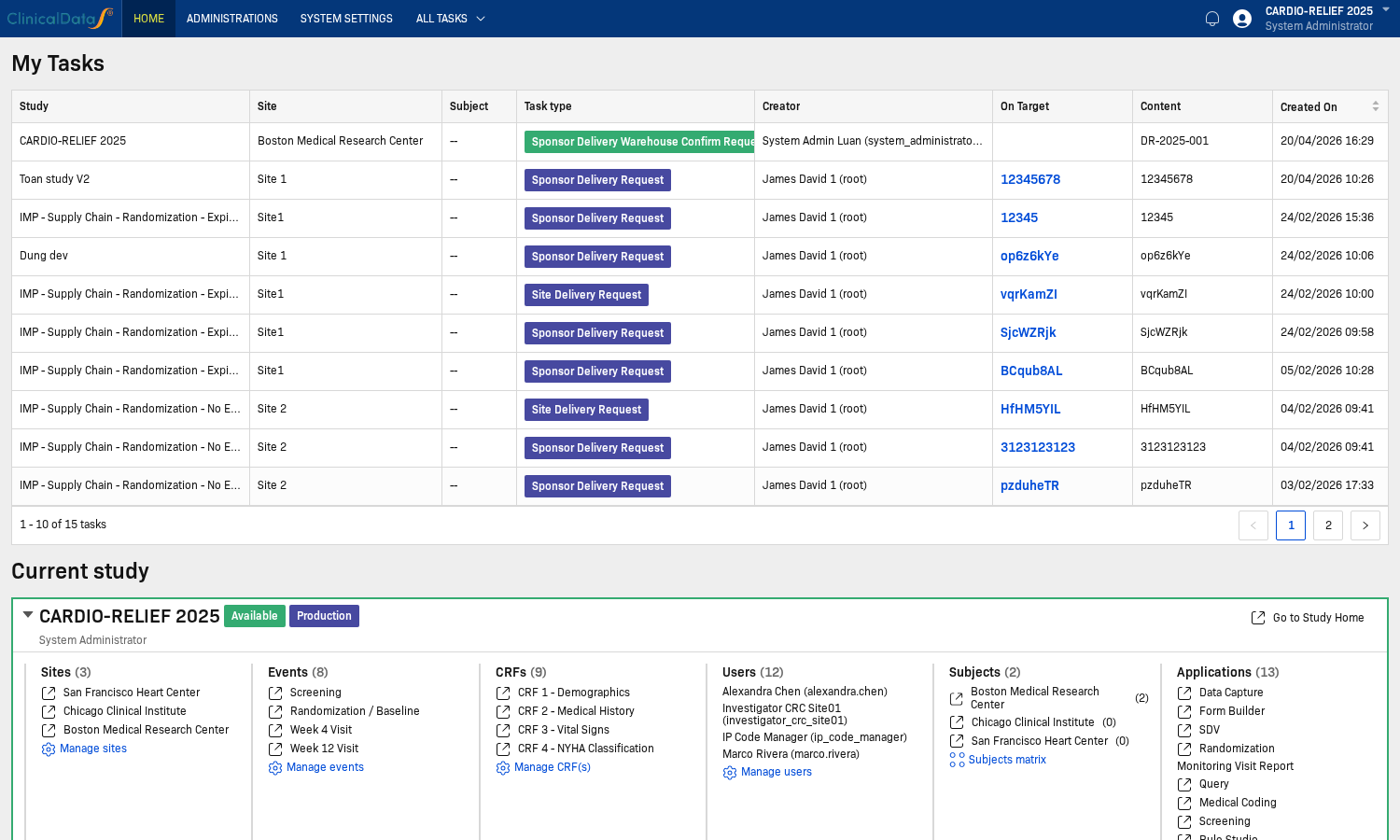Open the 12345678 target link
1400x840 pixels.
pyautogui.click(x=1030, y=179)
